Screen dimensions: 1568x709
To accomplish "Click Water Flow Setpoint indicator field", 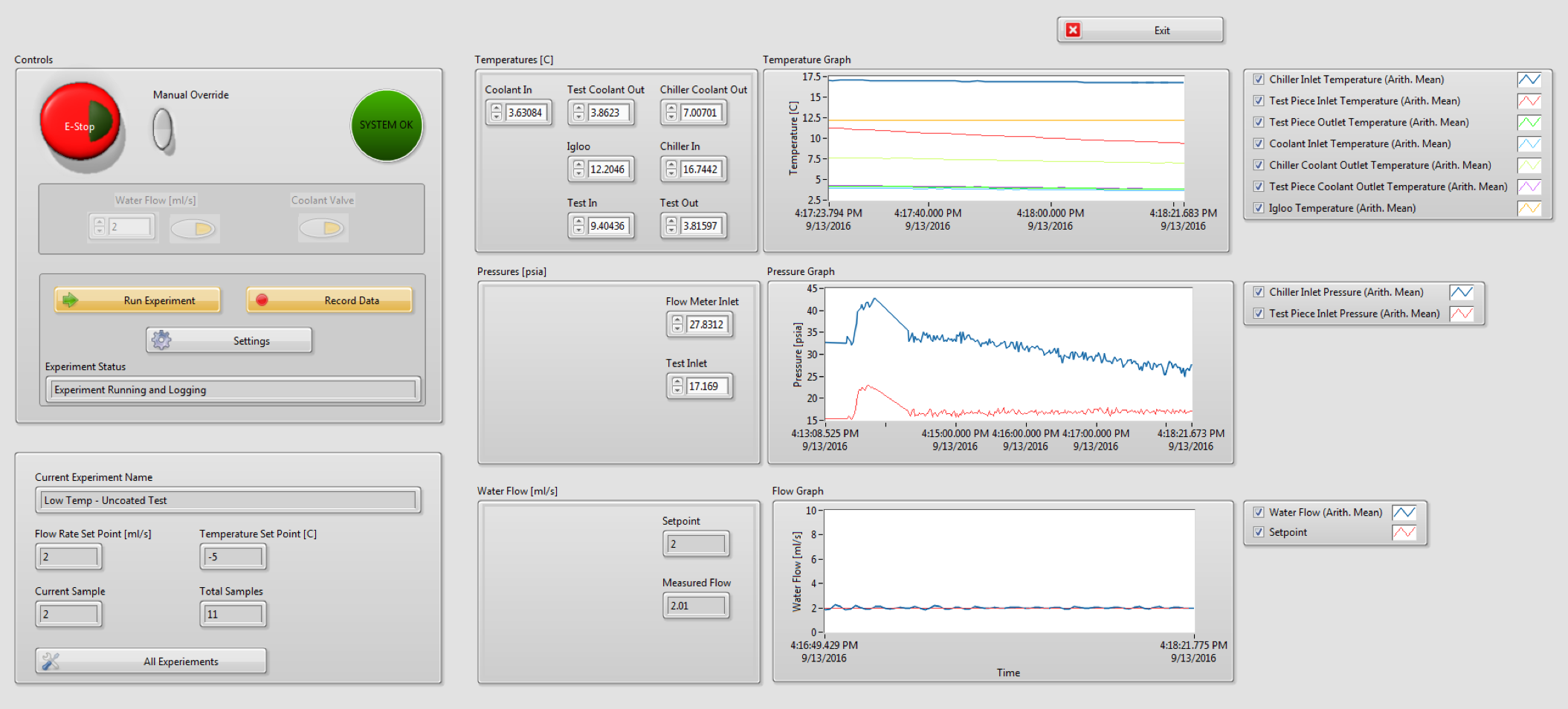I will (x=697, y=544).
